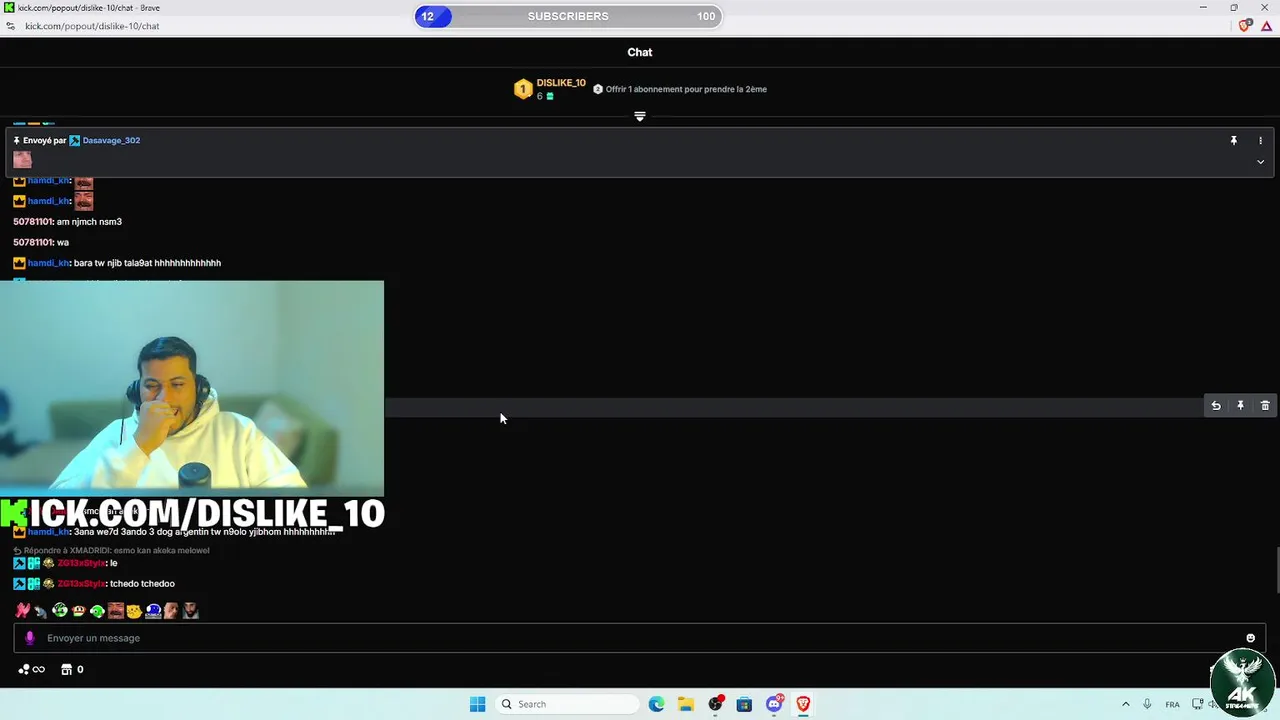
Task: Click rank 1 gold leaderboard badge
Action: 523,90
